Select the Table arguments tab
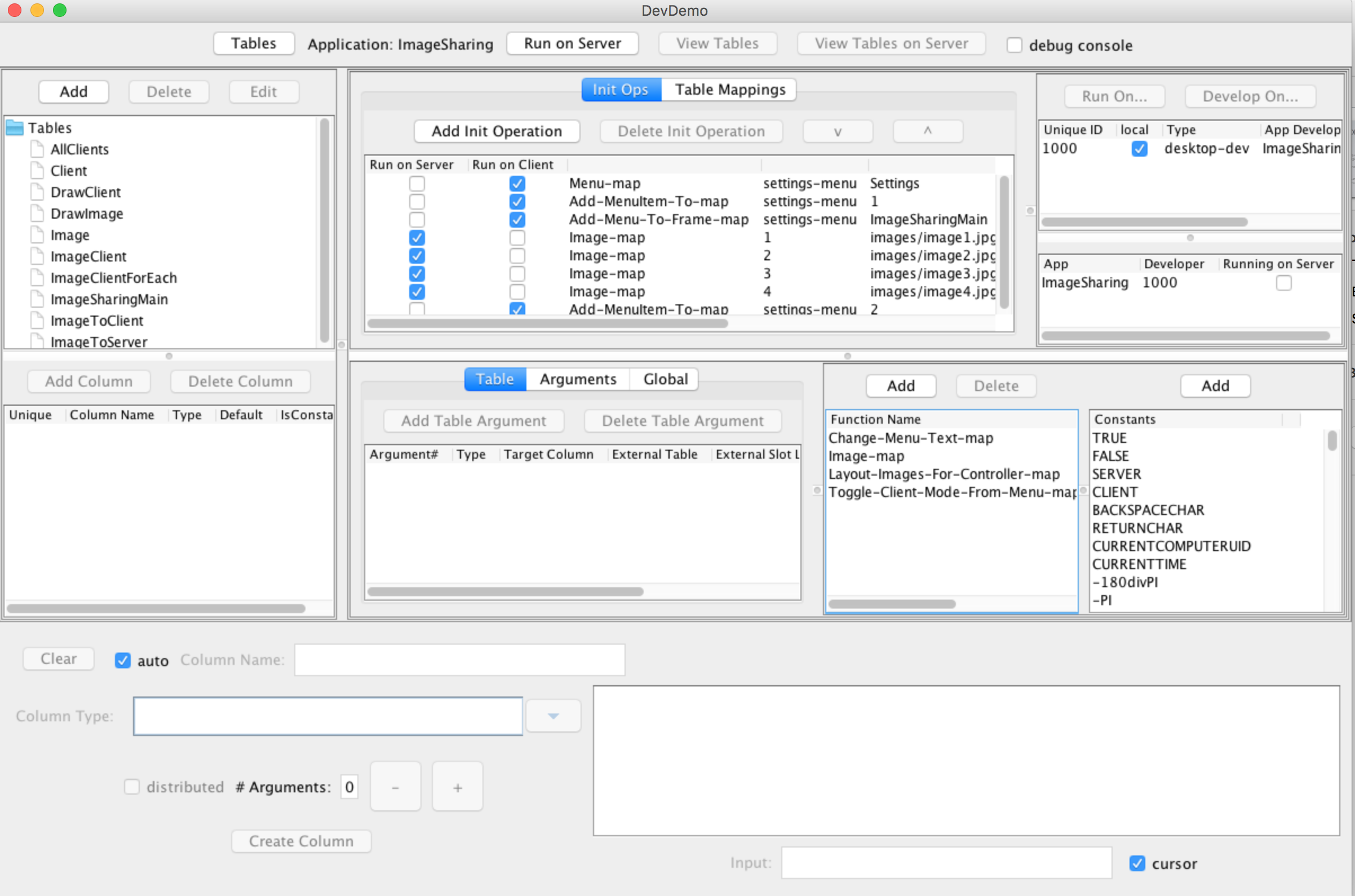Image resolution: width=1355 pixels, height=896 pixels. [x=495, y=379]
